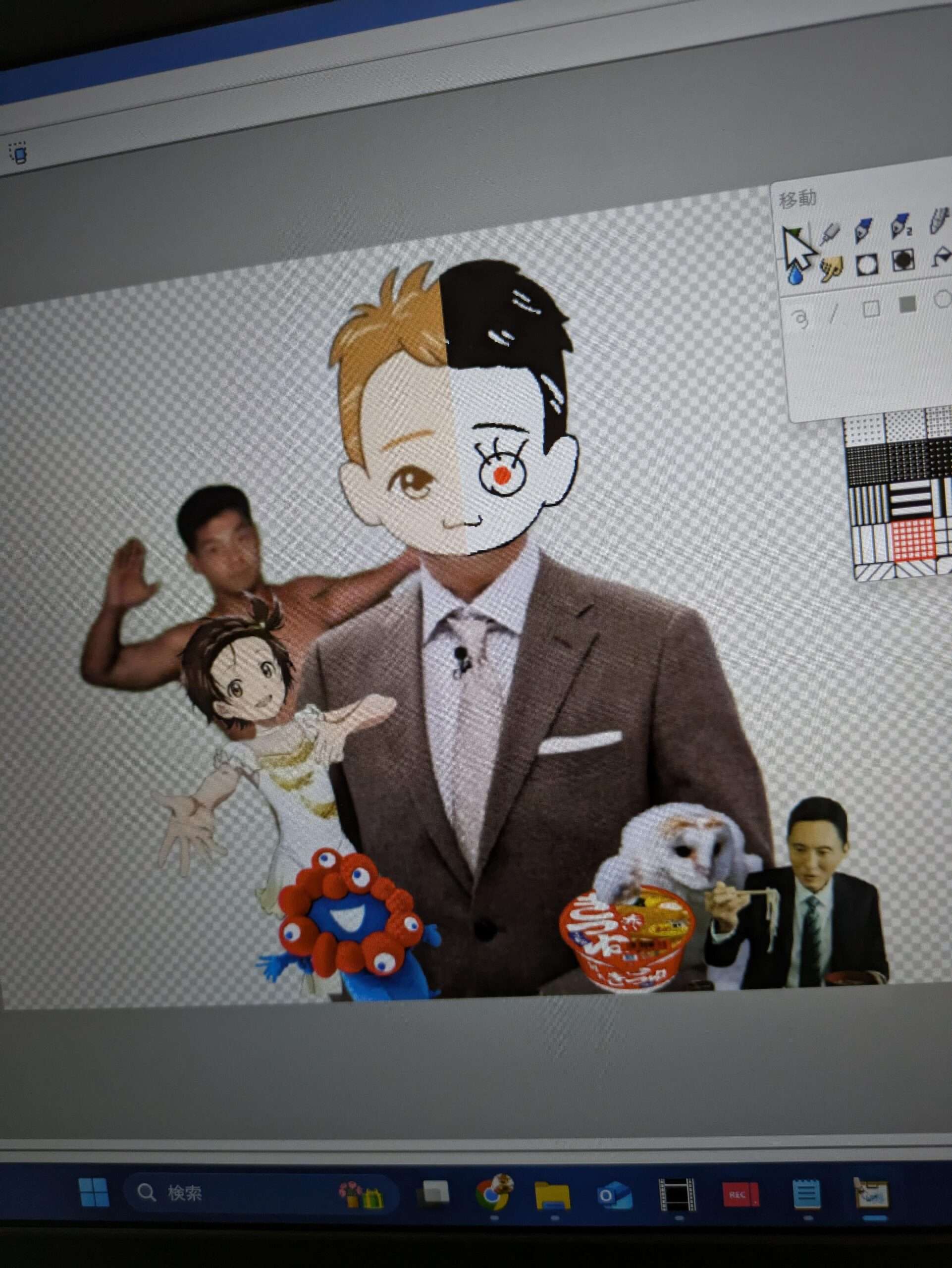This screenshot has width=952, height=1268.
Task: Select the second pen tool labeled 2
Action: (900, 227)
